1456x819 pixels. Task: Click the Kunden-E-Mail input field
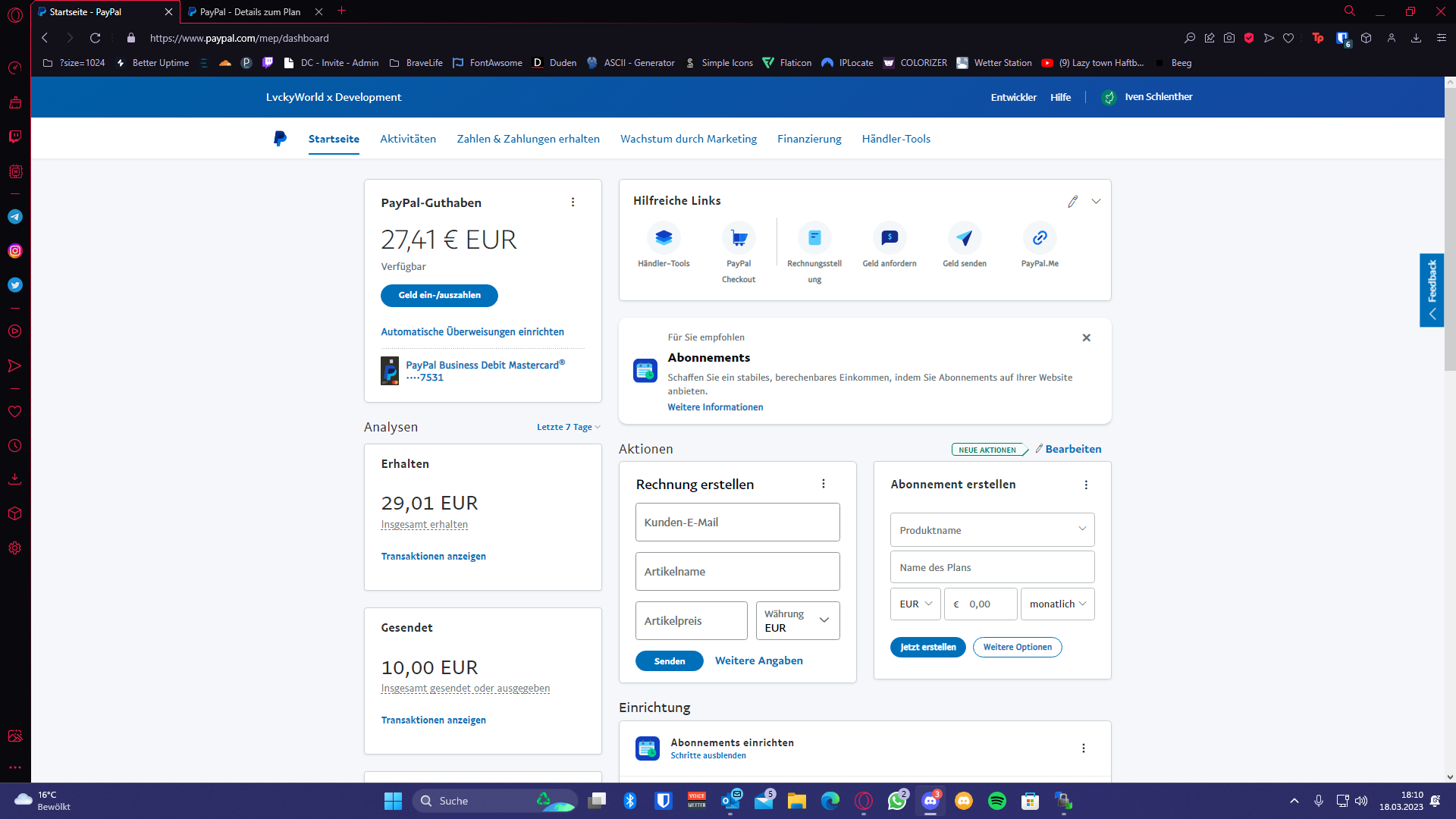click(737, 522)
